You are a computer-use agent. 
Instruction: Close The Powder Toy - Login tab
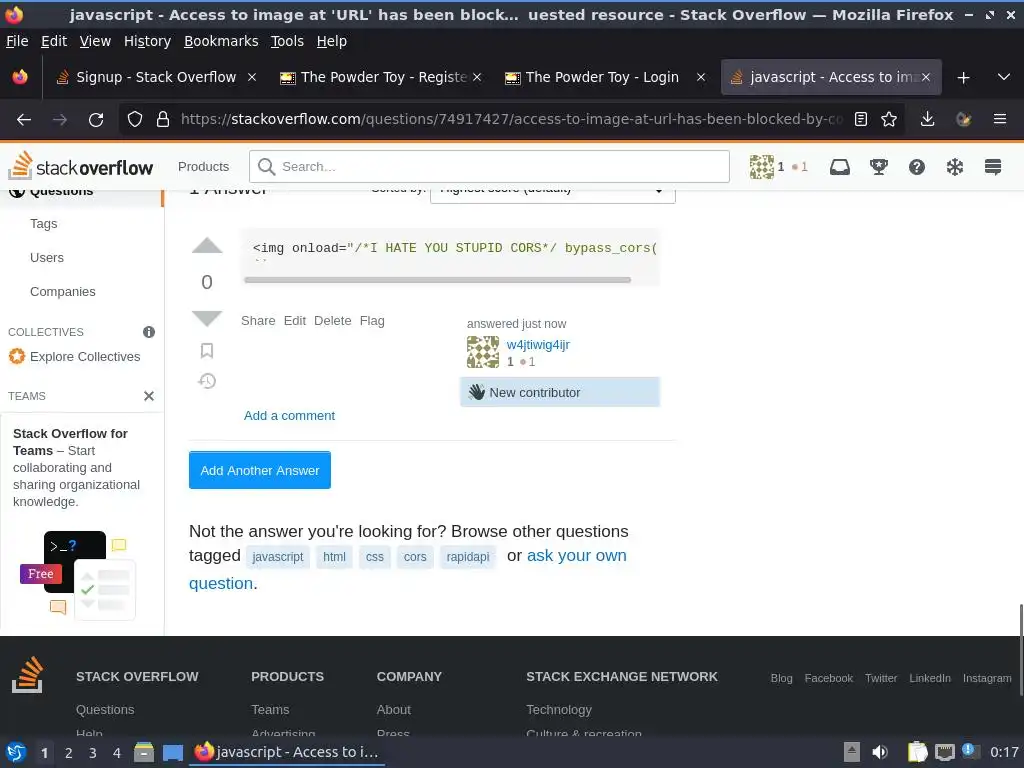coord(701,78)
